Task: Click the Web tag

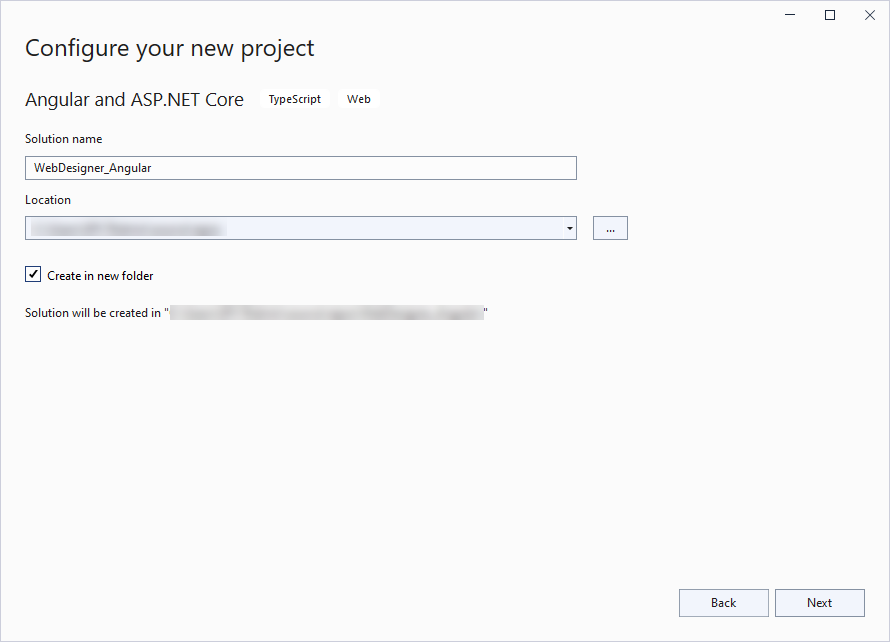Action: tap(359, 99)
